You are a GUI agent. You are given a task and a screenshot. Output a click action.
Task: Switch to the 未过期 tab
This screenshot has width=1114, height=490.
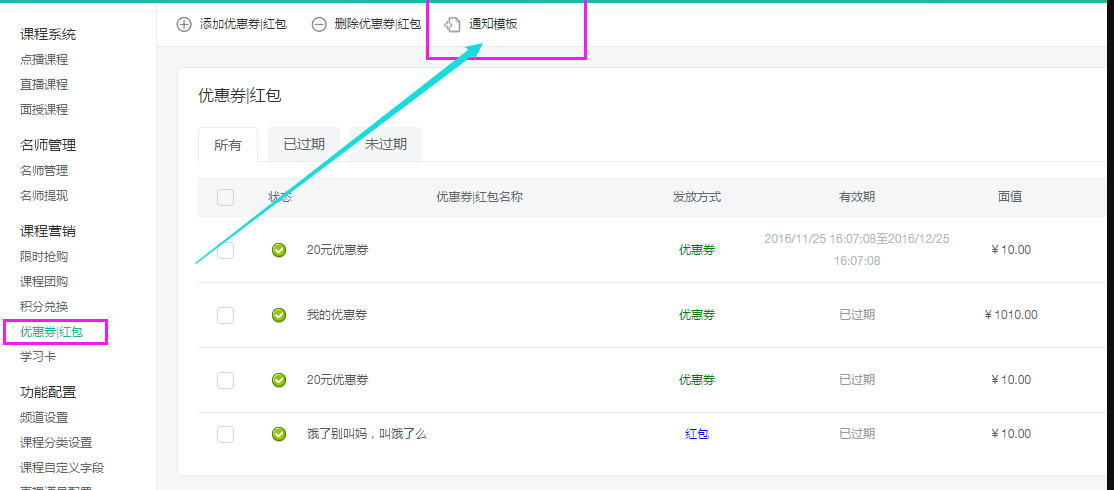386,144
